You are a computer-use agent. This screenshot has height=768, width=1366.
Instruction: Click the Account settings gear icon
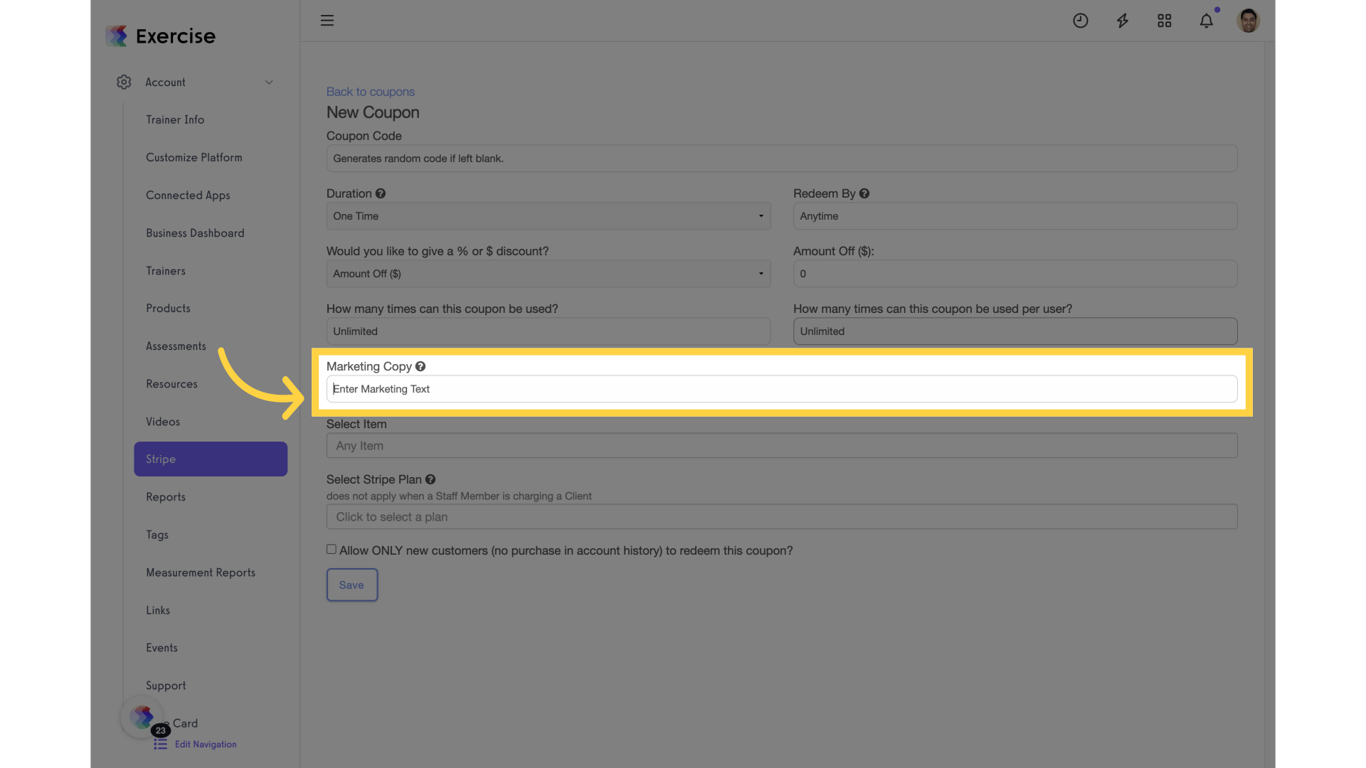(x=124, y=82)
